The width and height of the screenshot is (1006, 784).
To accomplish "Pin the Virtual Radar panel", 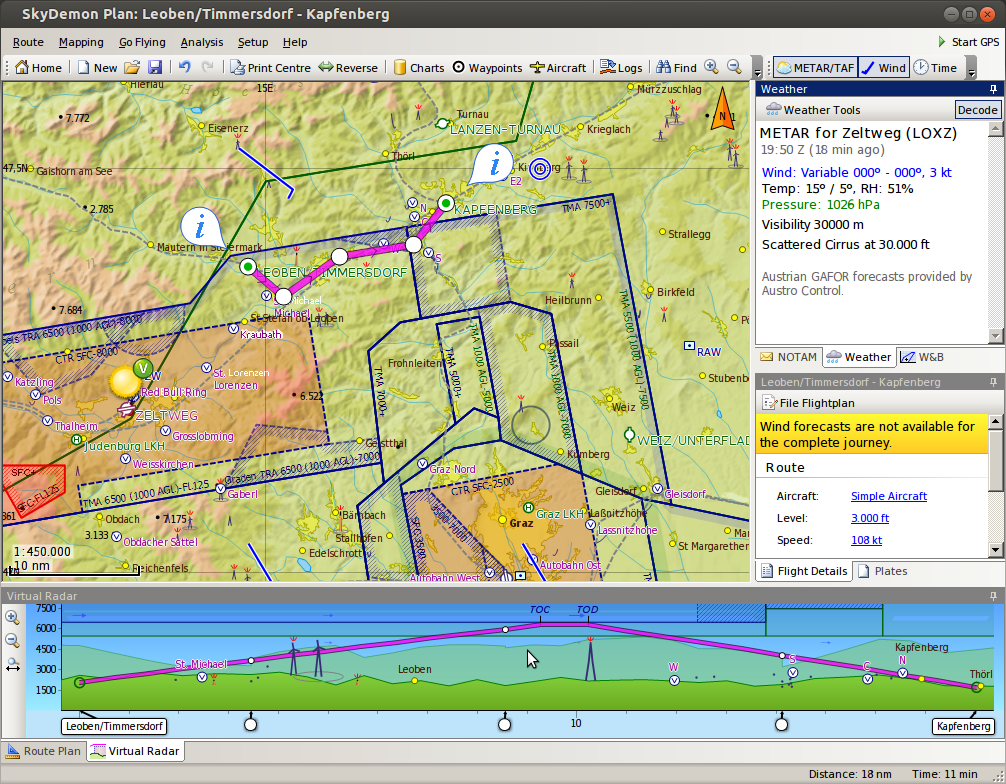I will pyautogui.click(x=993, y=596).
